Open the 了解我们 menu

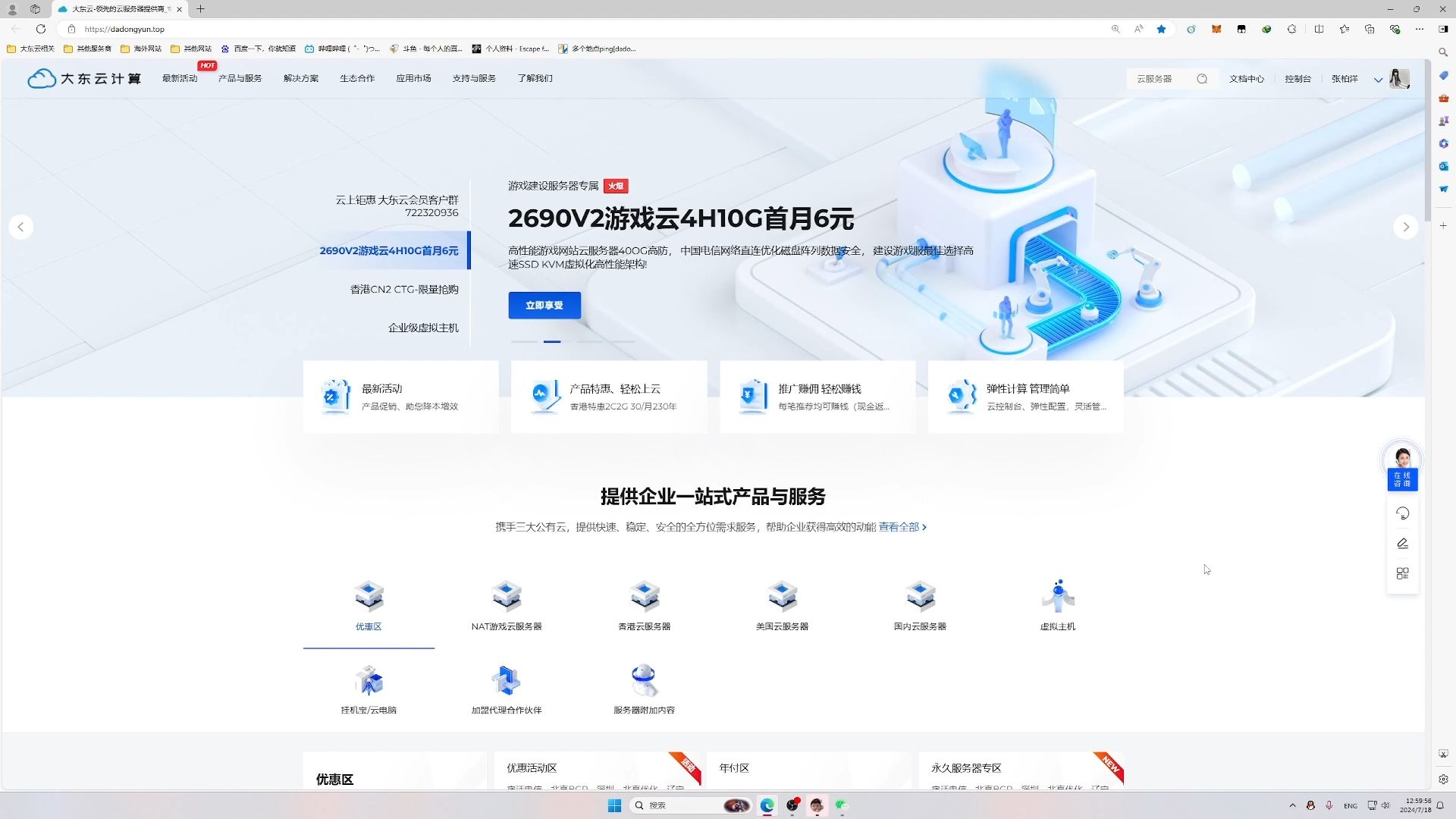pos(535,79)
